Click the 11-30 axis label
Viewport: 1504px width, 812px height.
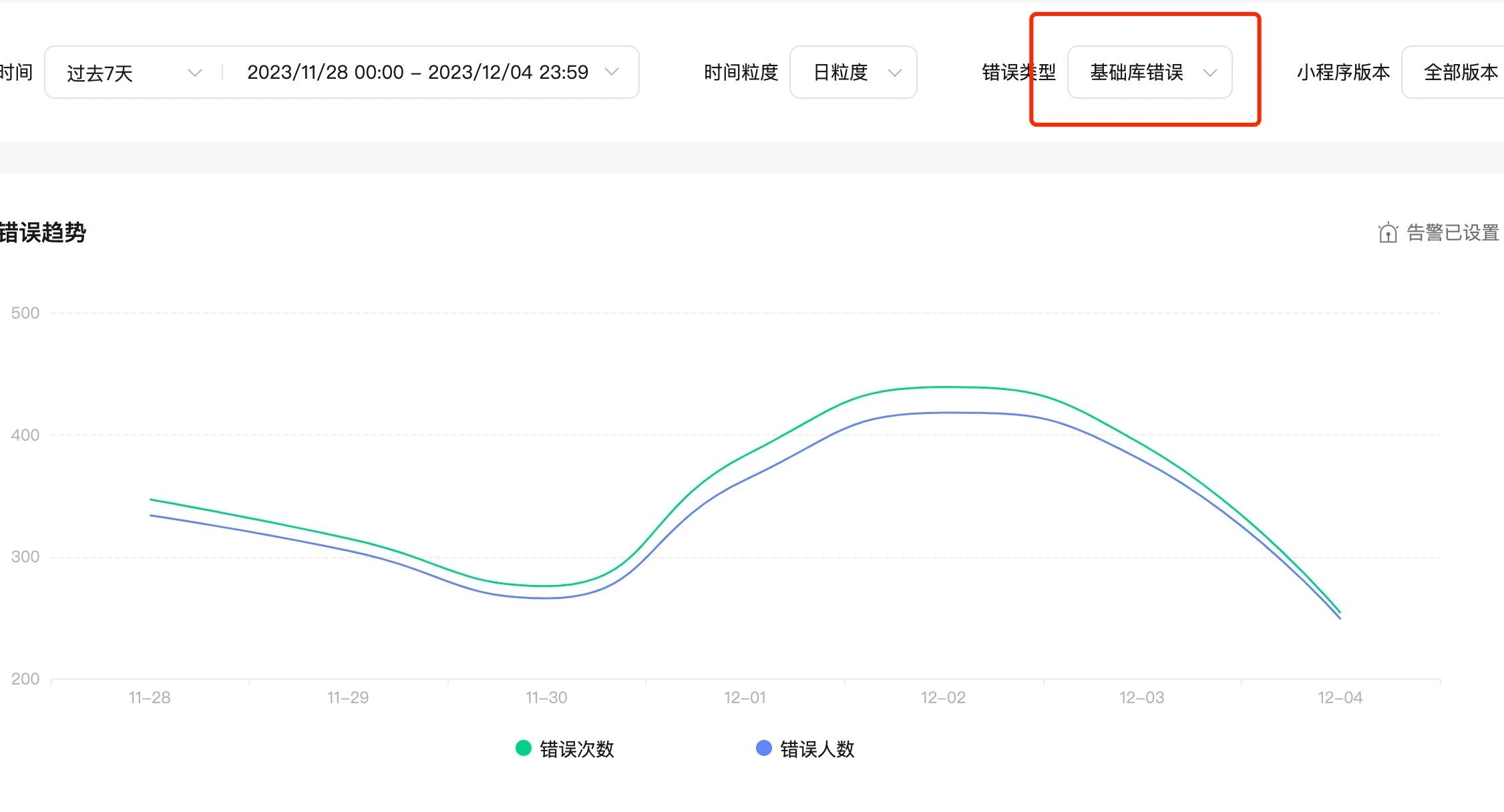click(546, 698)
